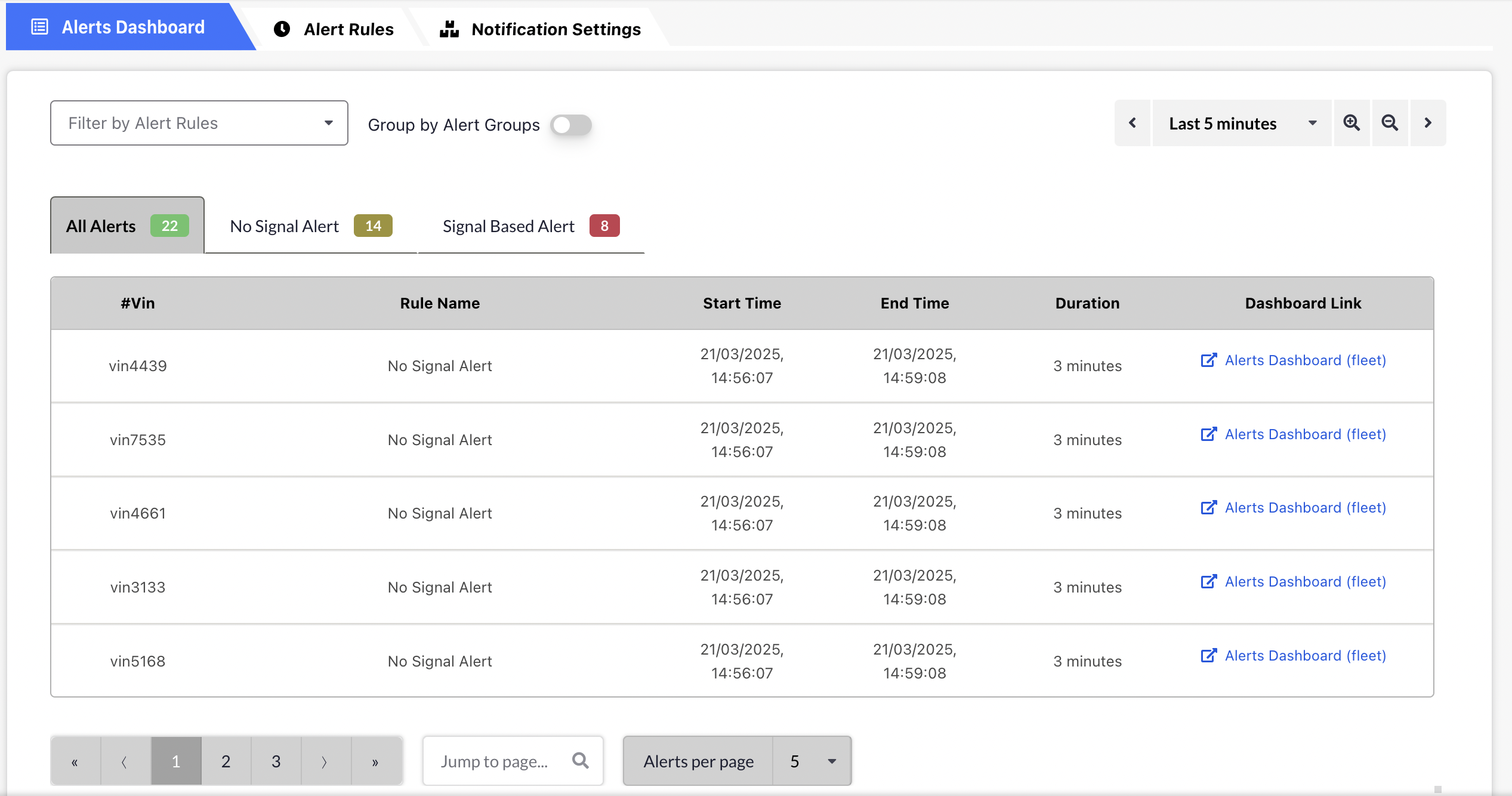Click the zoom out time range icon

pyautogui.click(x=1390, y=123)
